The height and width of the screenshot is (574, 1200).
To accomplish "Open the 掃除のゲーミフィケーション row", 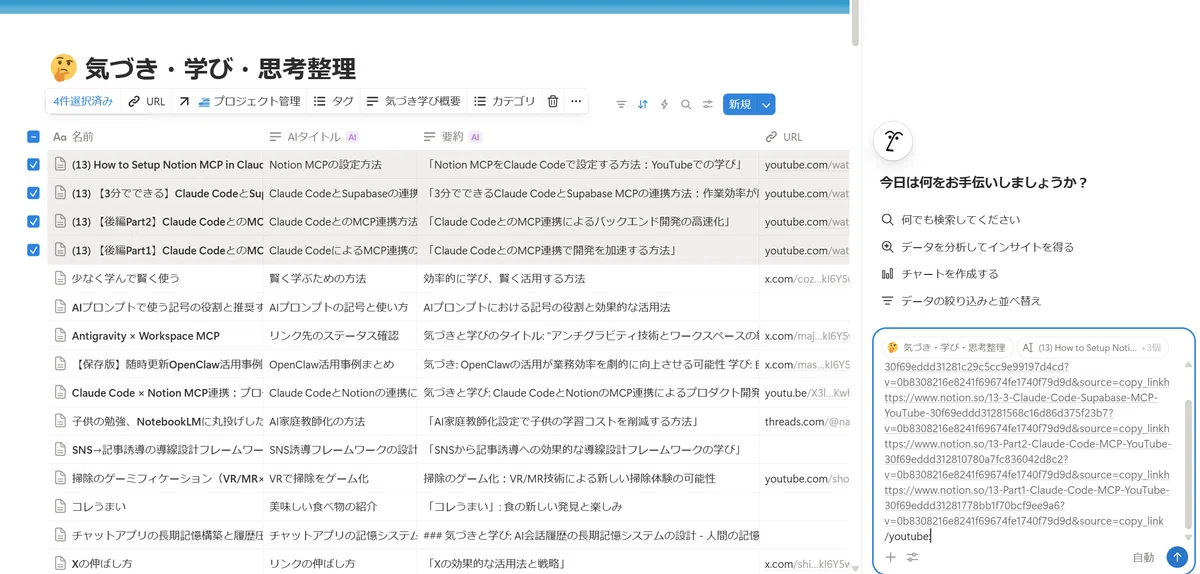I will 167,478.
